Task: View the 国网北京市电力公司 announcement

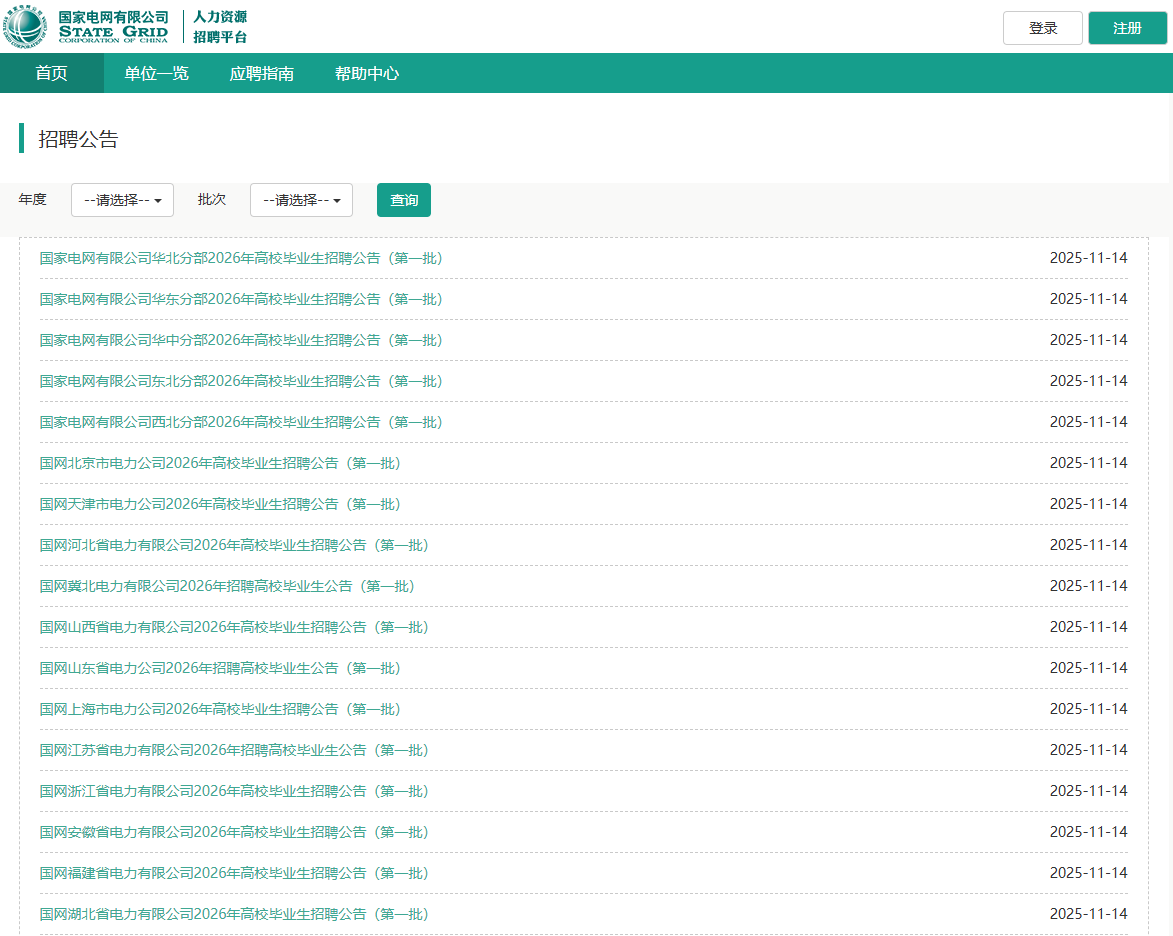Action: (220, 463)
